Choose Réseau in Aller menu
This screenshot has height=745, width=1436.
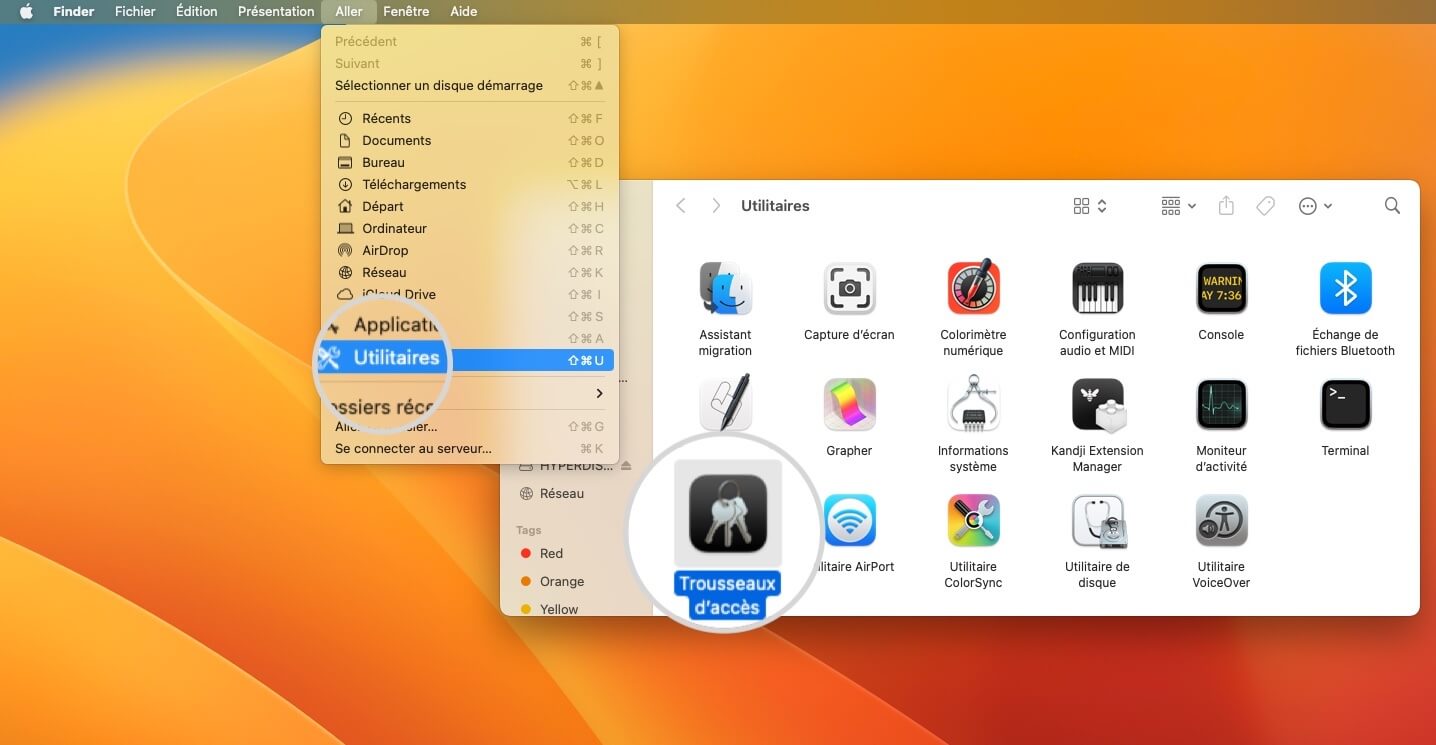click(470, 272)
